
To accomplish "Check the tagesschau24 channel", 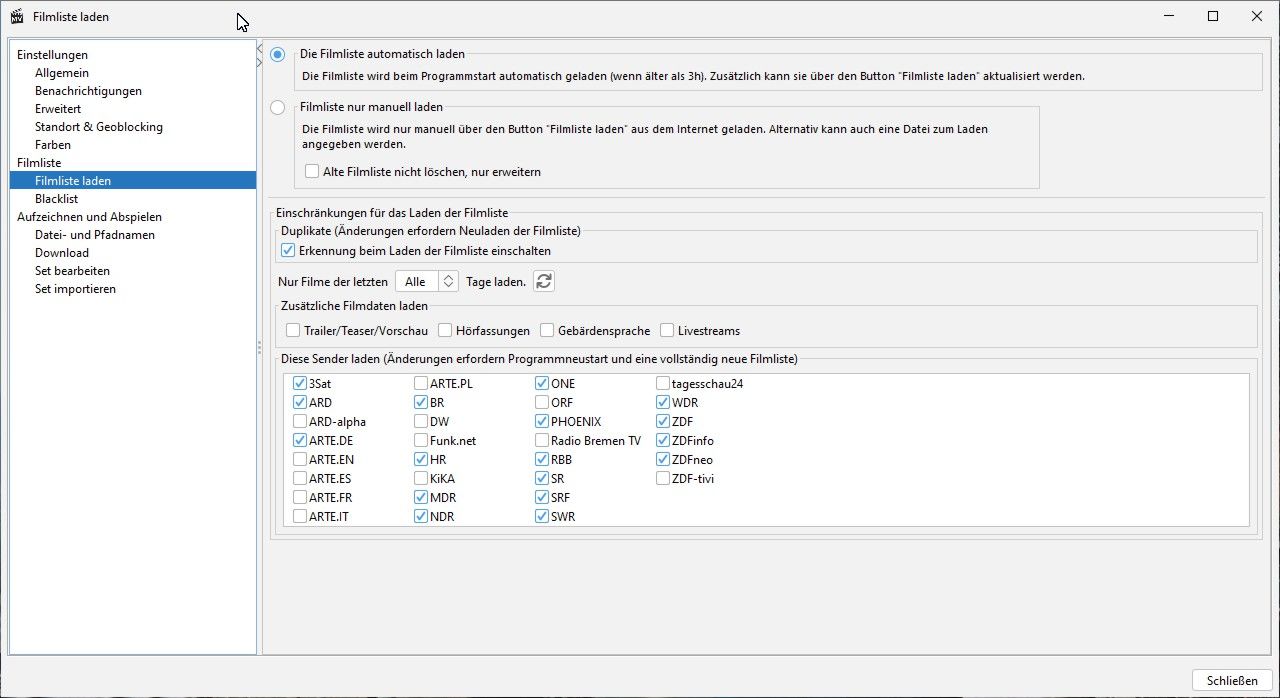I will [663, 383].
